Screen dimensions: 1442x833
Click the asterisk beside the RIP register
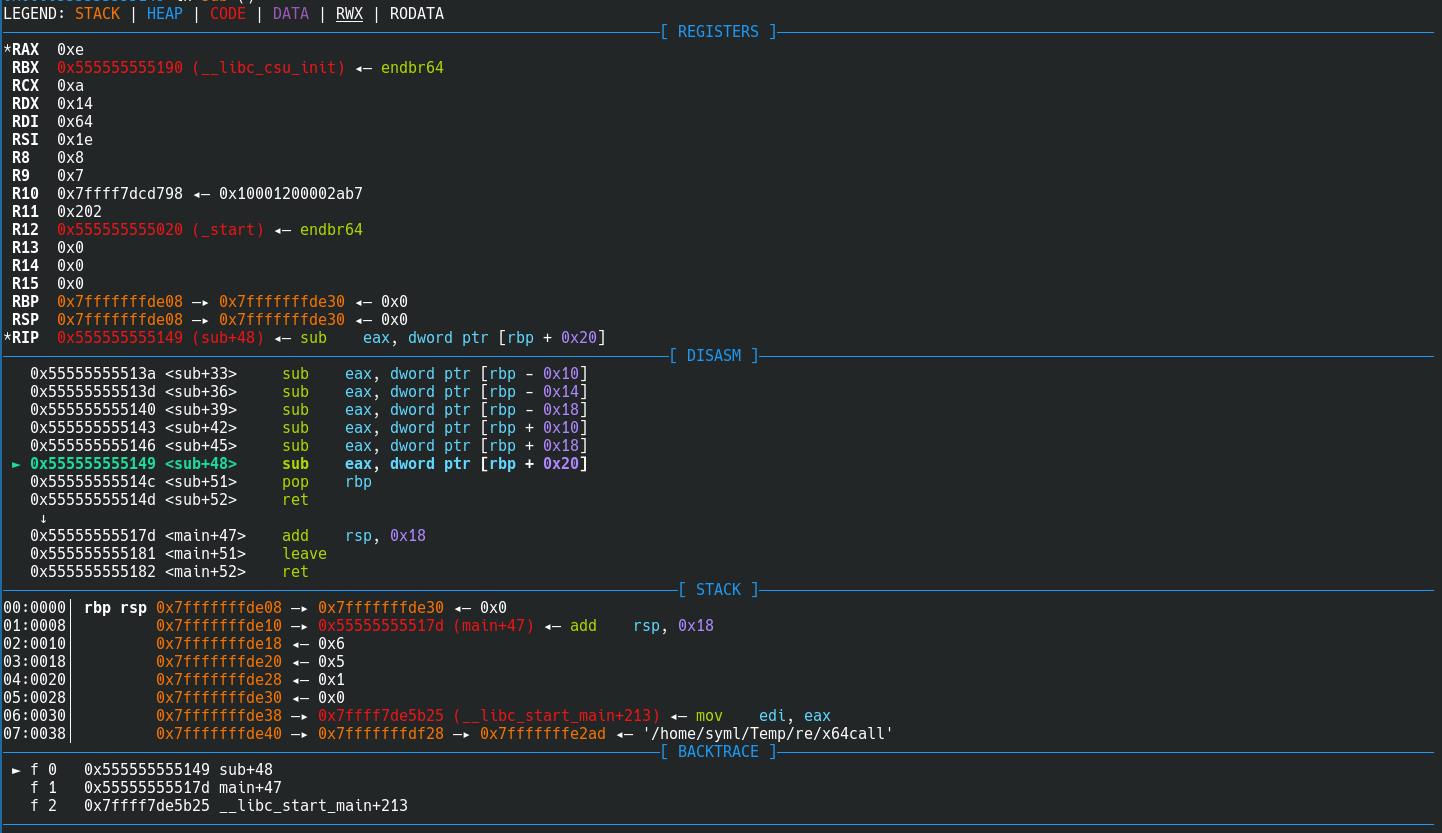[7, 338]
